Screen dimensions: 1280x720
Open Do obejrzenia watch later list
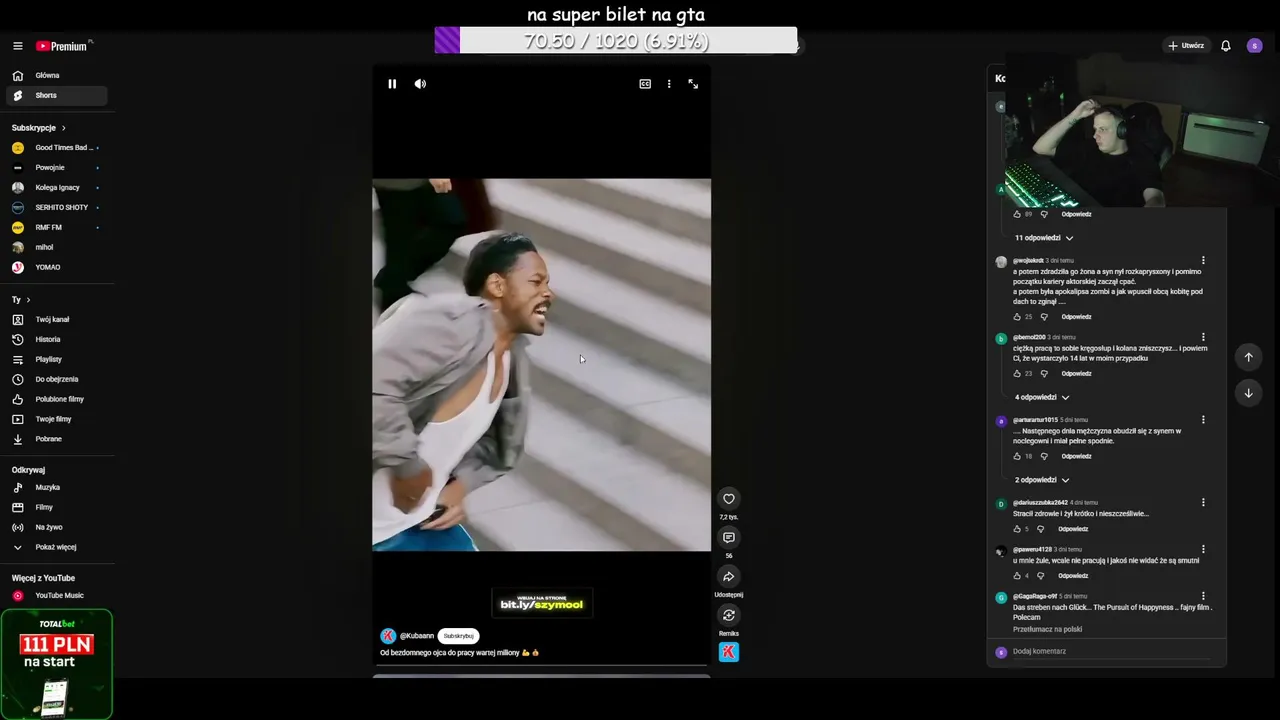tap(56, 380)
